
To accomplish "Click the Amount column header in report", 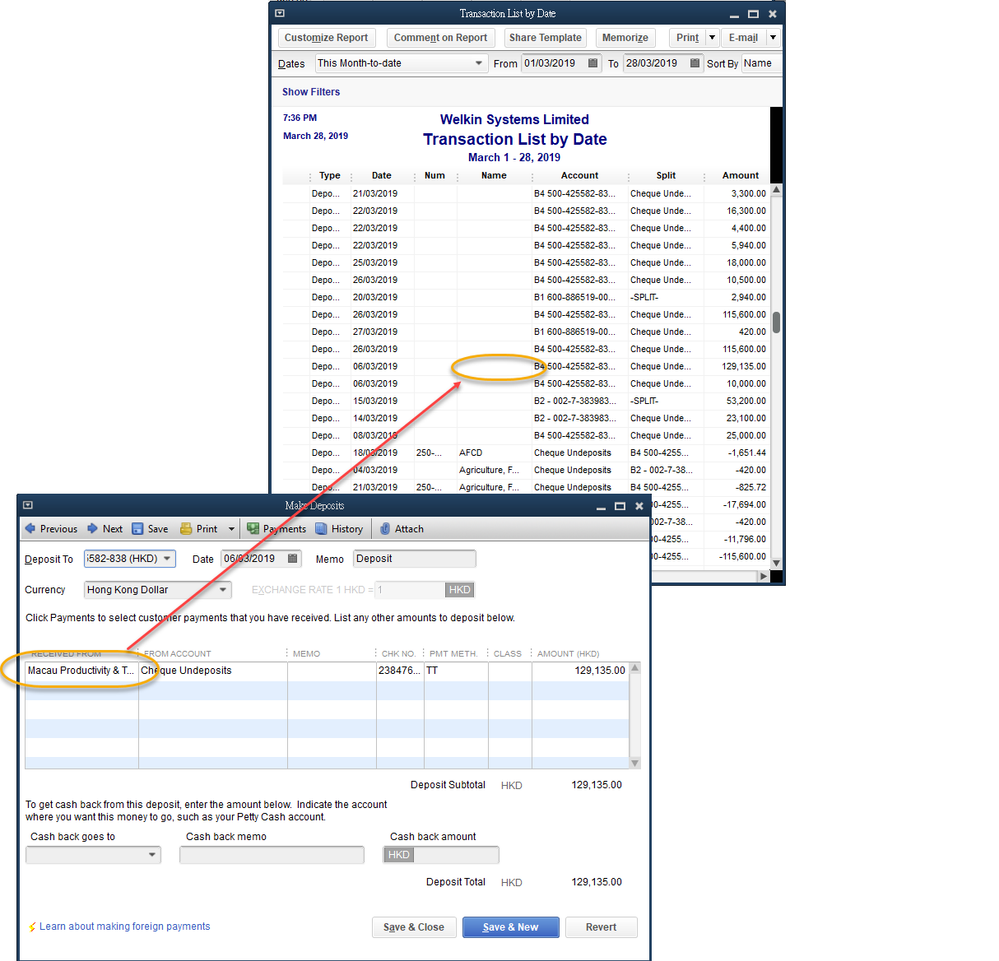I will tap(740, 175).
